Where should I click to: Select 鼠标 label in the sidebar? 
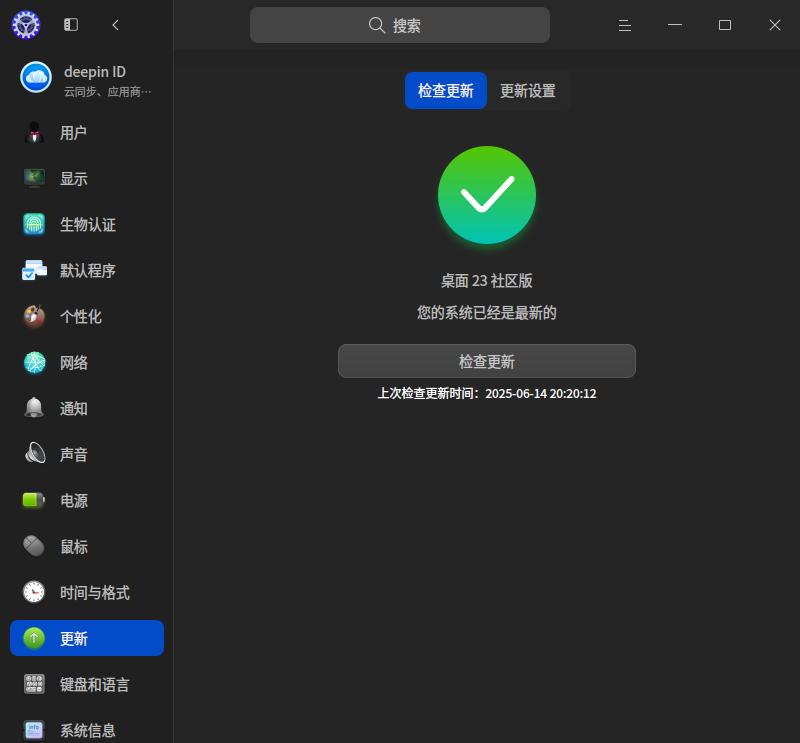(73, 546)
